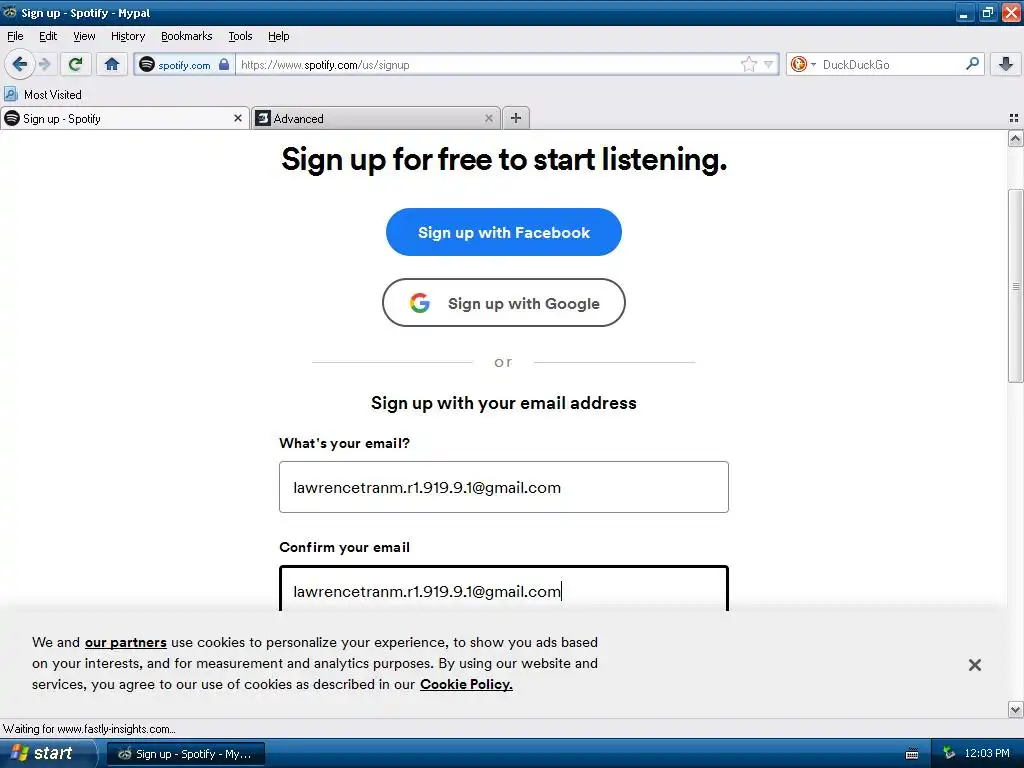Screen dimensions: 1024x768
Task: Open the Help menu
Action: click(x=278, y=36)
